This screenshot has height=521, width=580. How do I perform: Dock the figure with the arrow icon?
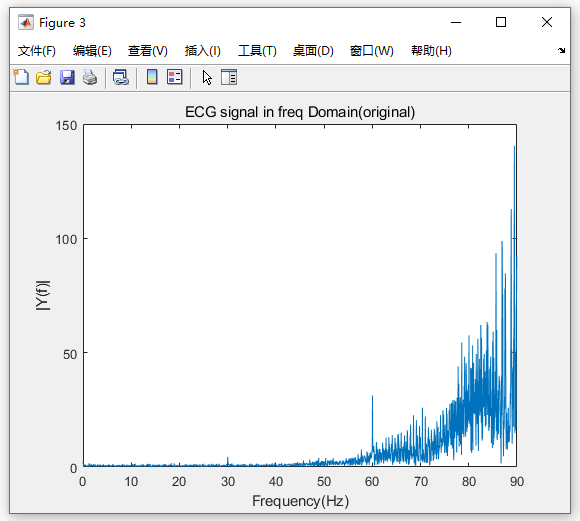click(x=562, y=50)
